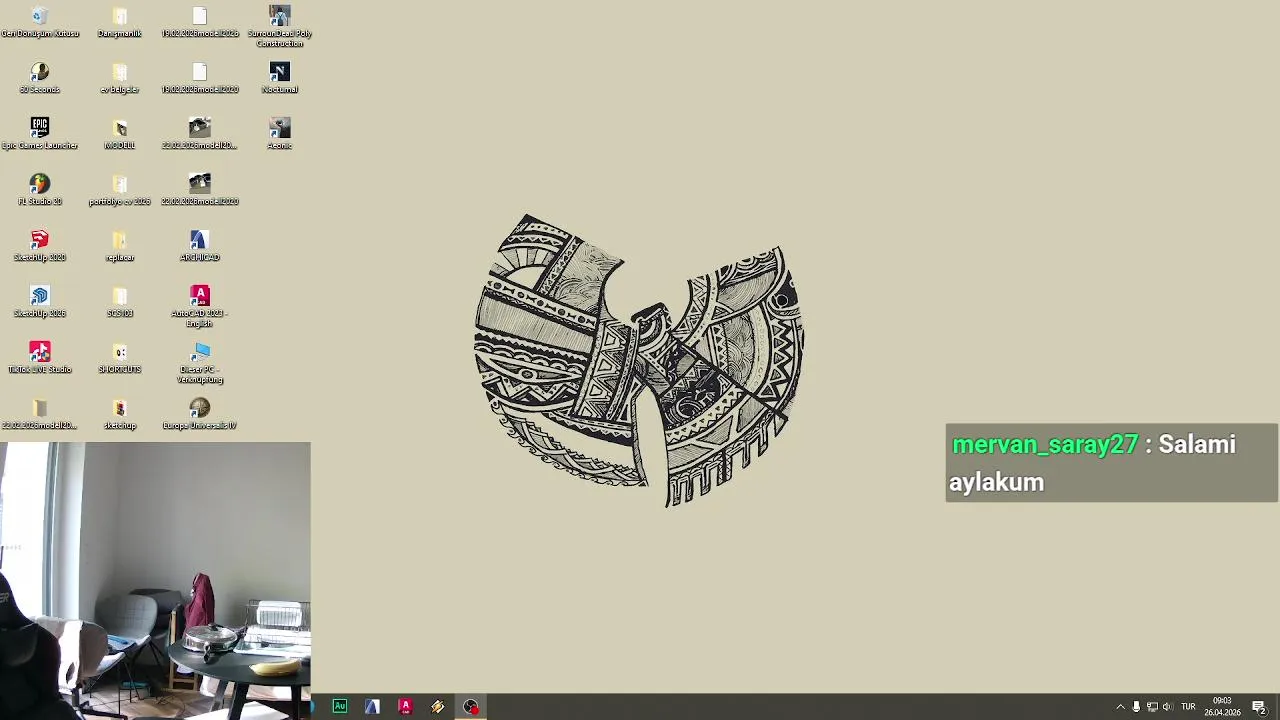The height and width of the screenshot is (720, 1280).
Task: Click the yellow app icon in taskbar
Action: point(438,707)
